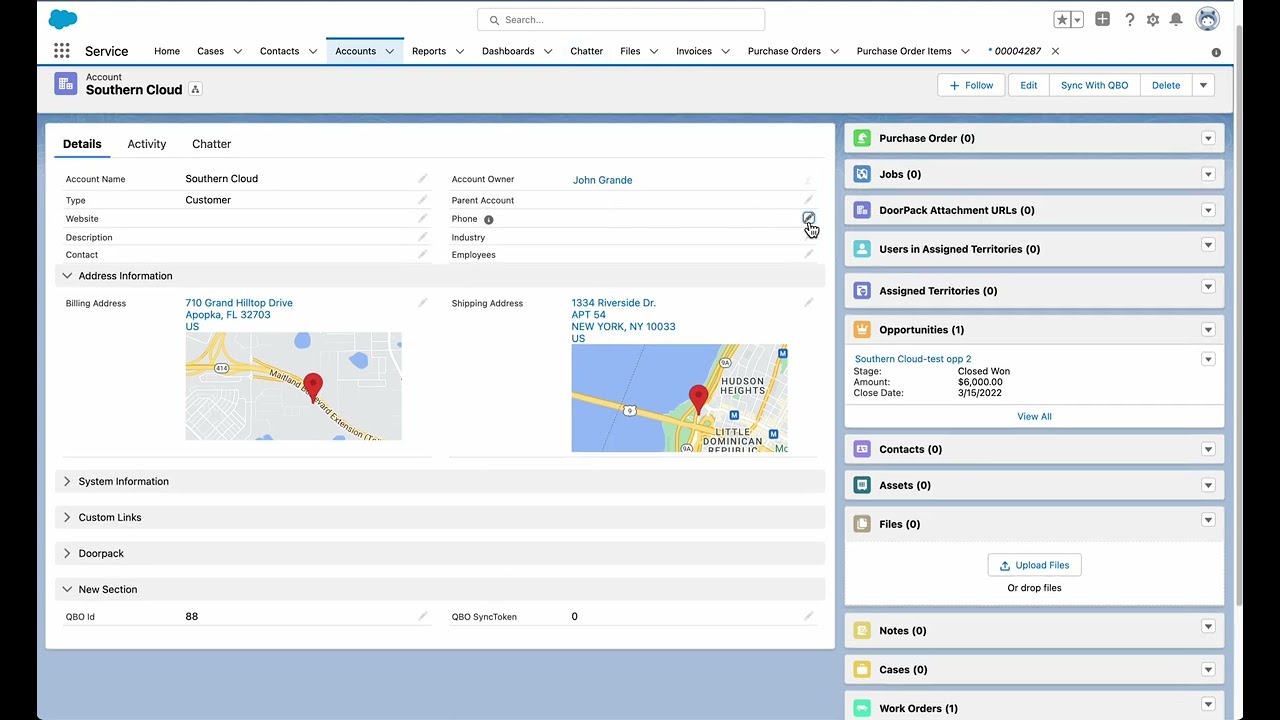Open John Grande owner link
The width and height of the screenshot is (1280, 720).
point(602,180)
